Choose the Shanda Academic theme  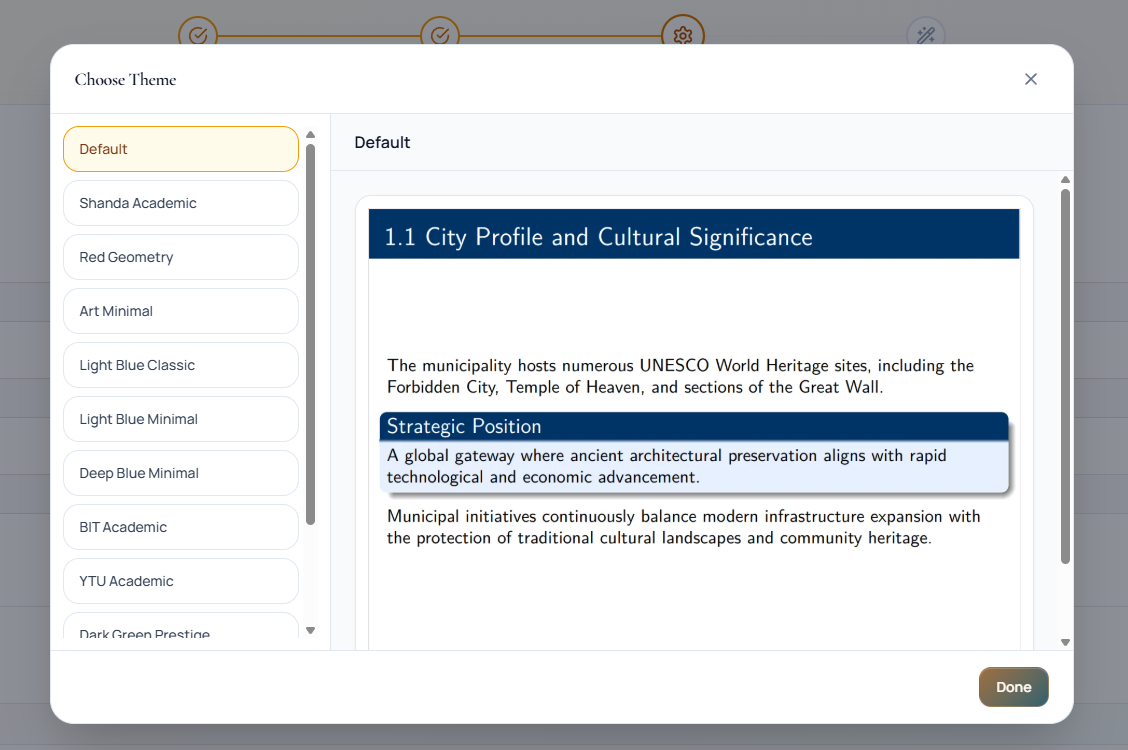pos(180,203)
